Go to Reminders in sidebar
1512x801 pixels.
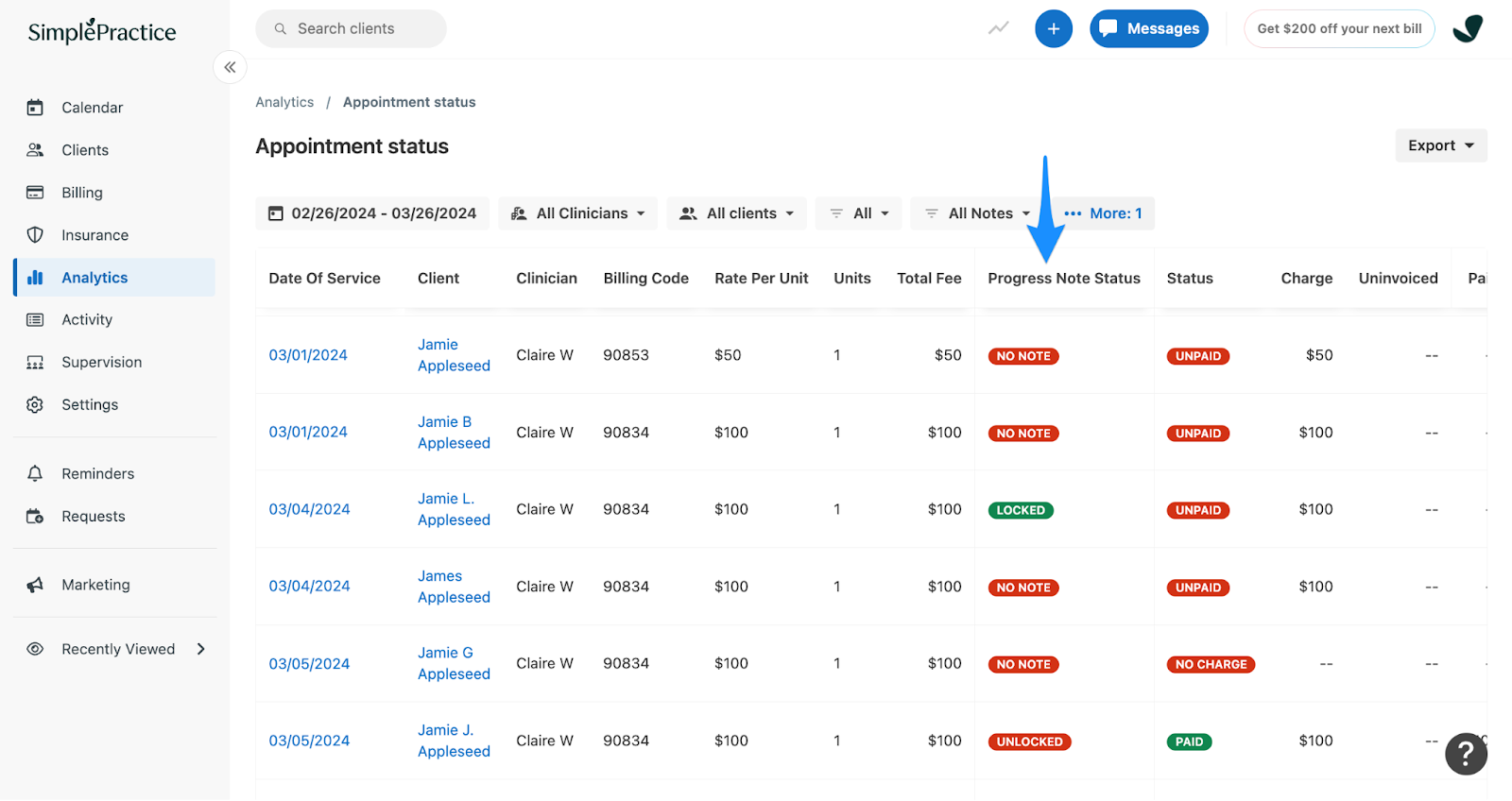tap(98, 474)
